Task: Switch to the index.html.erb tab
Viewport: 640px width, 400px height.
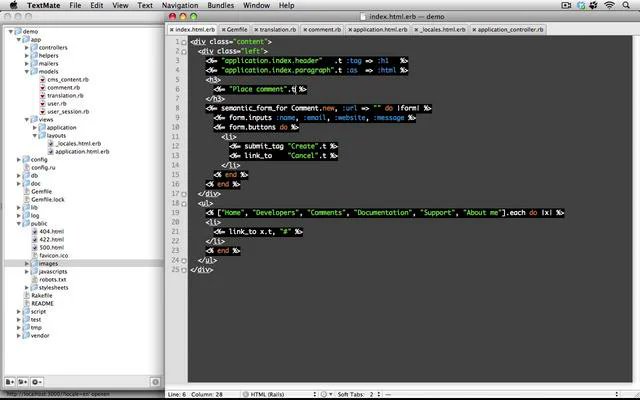Action: pos(192,29)
